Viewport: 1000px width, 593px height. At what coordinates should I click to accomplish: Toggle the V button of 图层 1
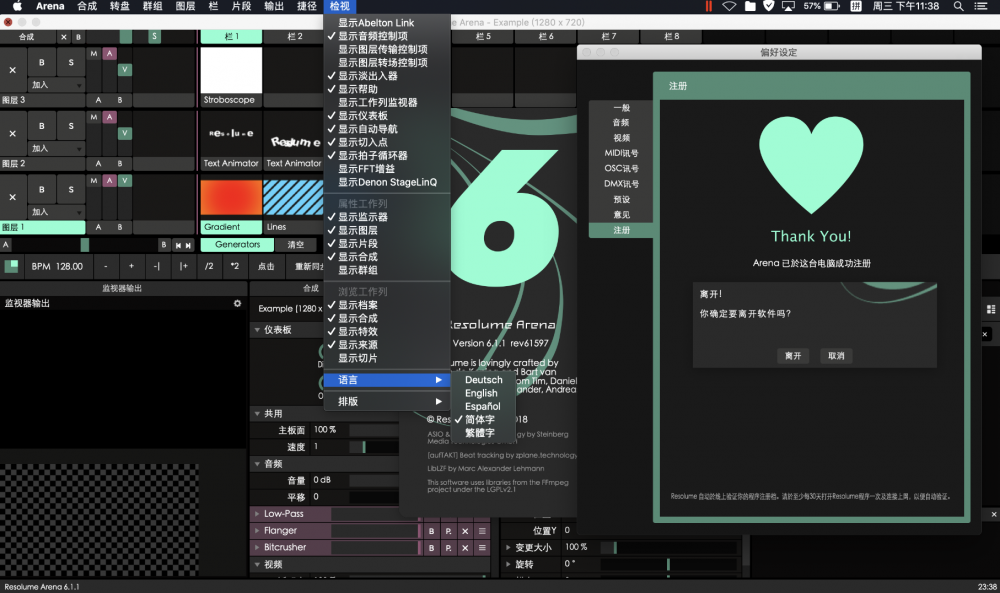point(125,181)
